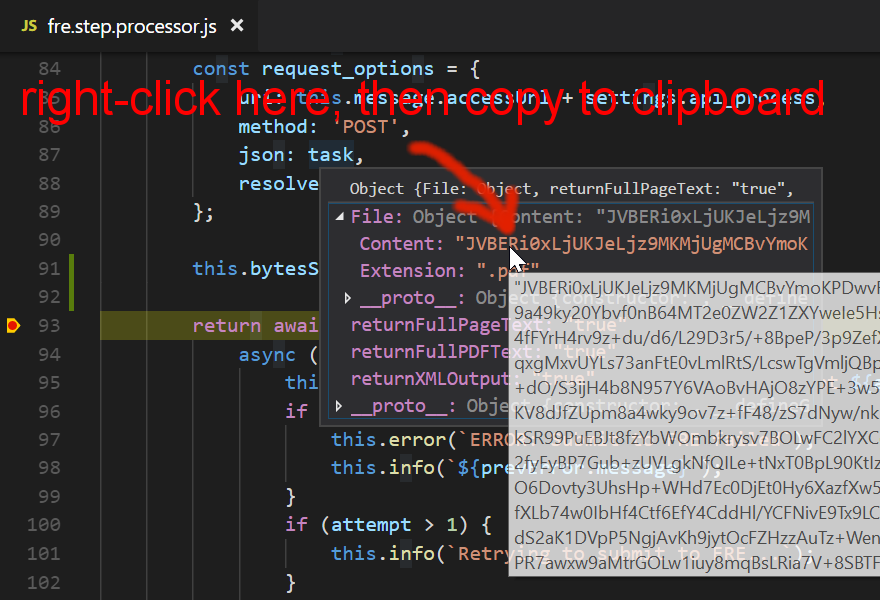
Task: Click line number 91 in gutter
Action: (49, 269)
